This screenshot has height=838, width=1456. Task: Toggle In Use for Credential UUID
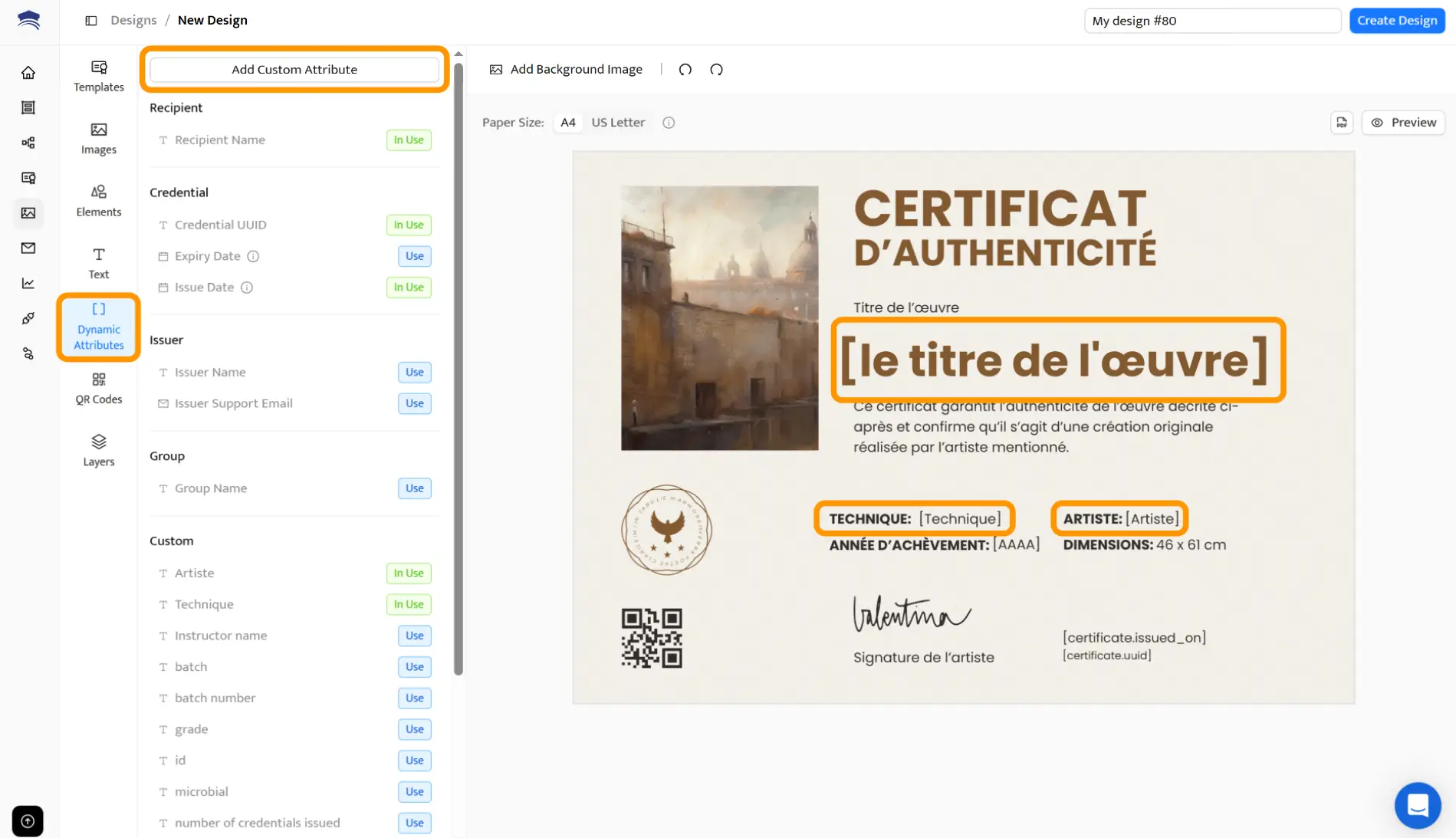click(x=409, y=225)
